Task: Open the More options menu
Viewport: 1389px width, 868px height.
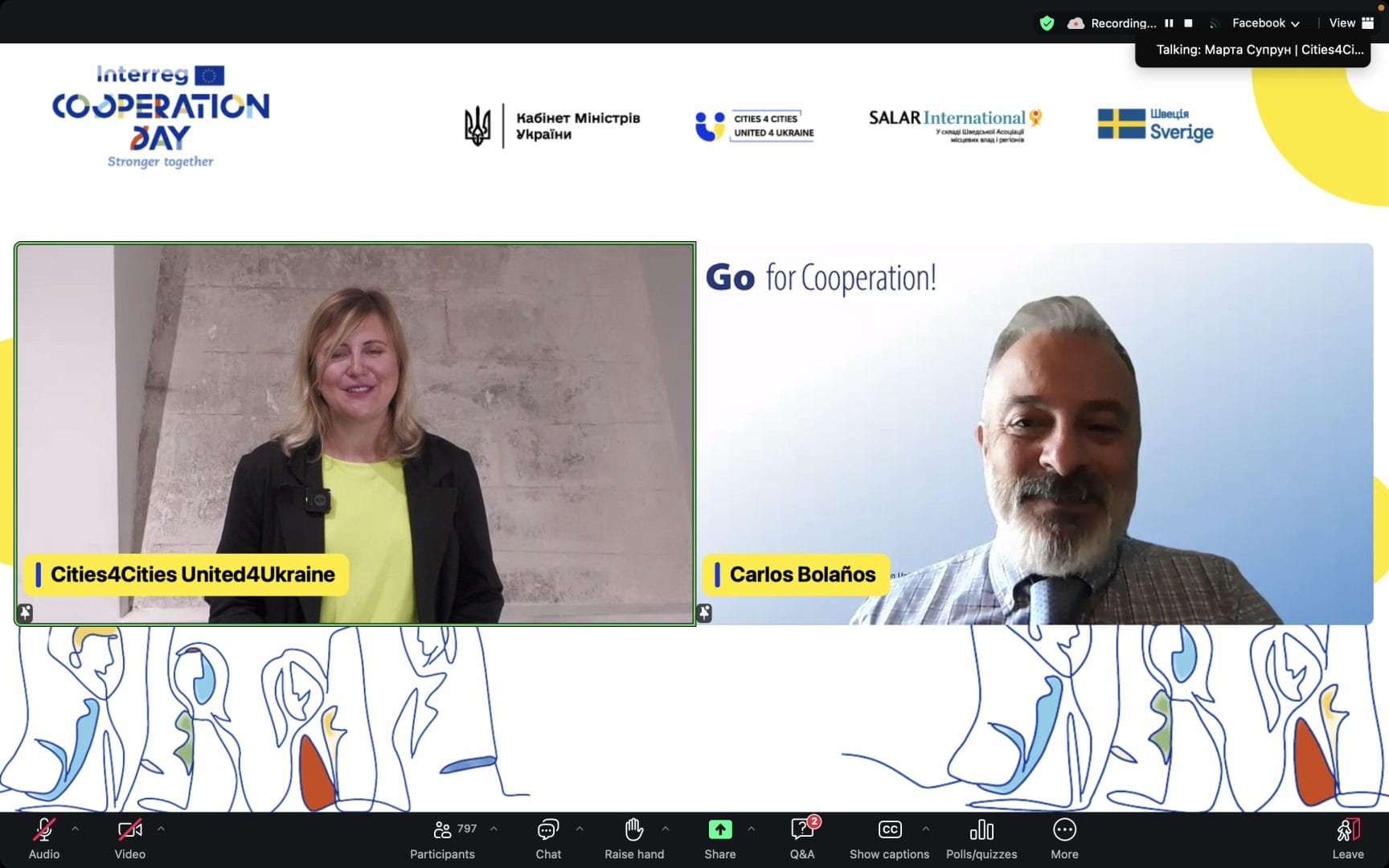Action: pos(1064,837)
